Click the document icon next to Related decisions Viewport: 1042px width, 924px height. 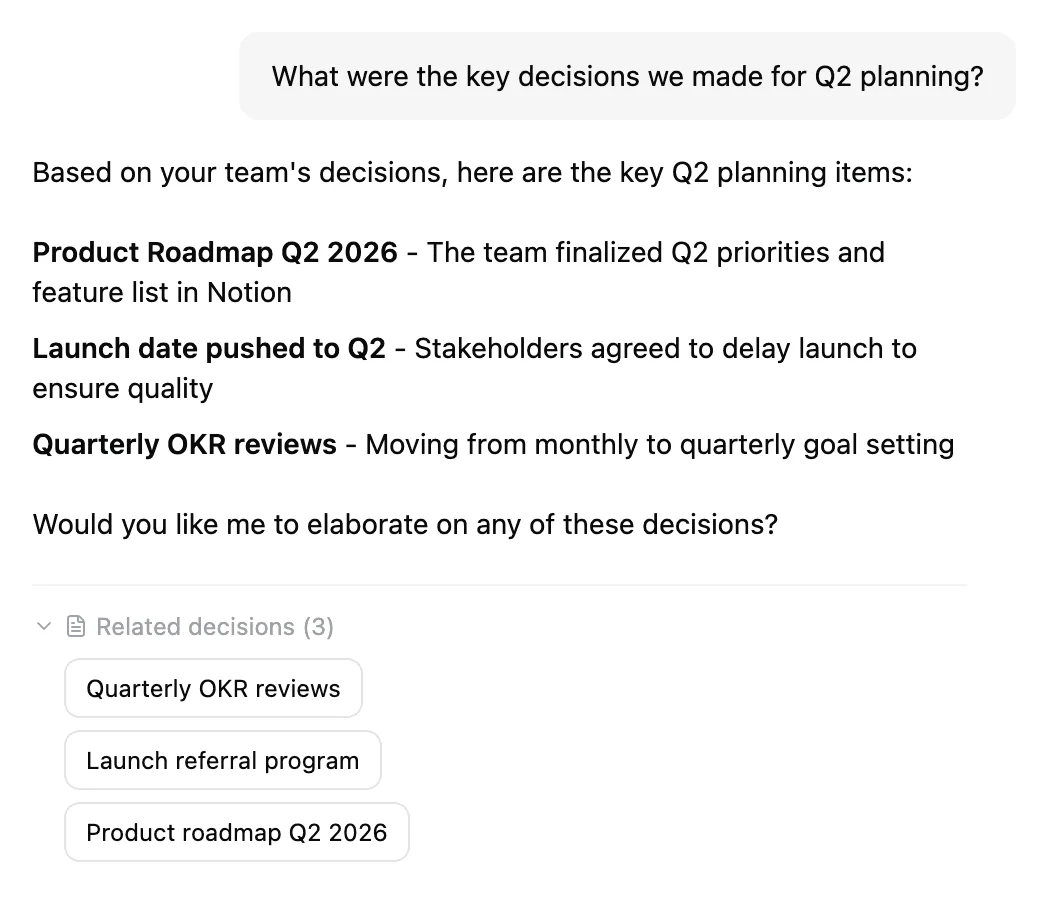pos(75,626)
